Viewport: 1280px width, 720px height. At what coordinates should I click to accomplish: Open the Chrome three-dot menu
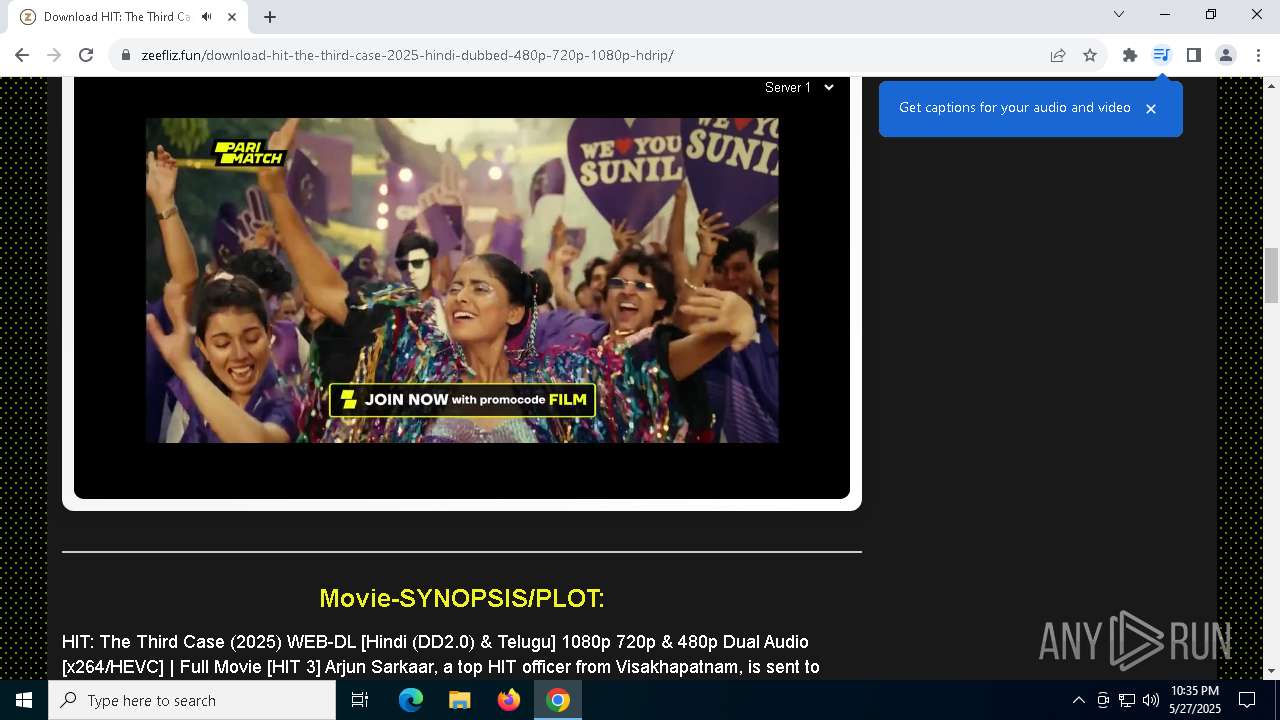coord(1258,55)
